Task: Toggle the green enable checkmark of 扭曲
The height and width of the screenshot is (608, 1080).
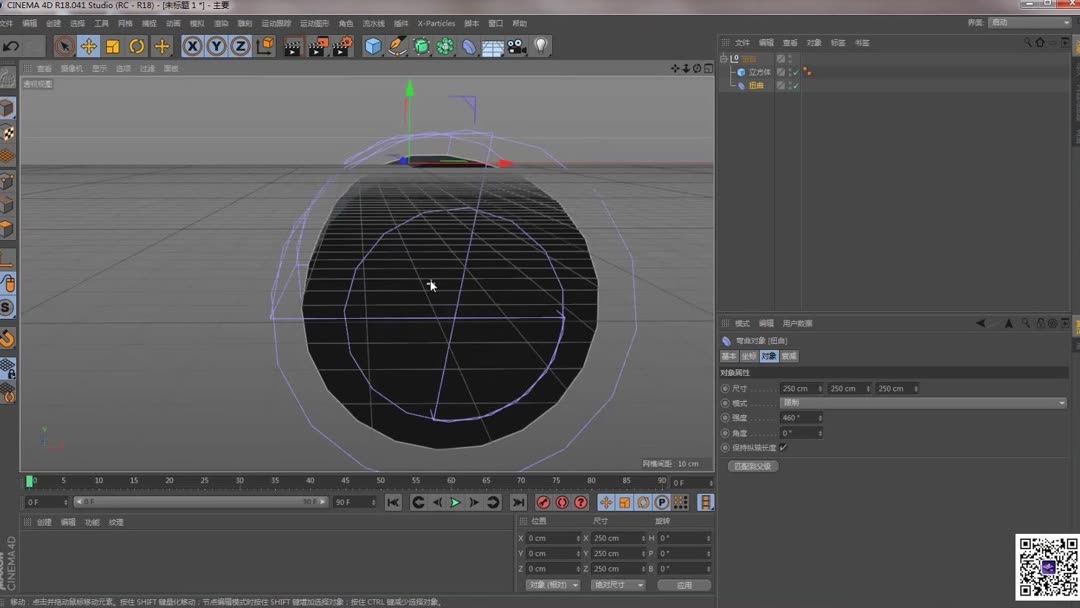Action: pos(795,85)
